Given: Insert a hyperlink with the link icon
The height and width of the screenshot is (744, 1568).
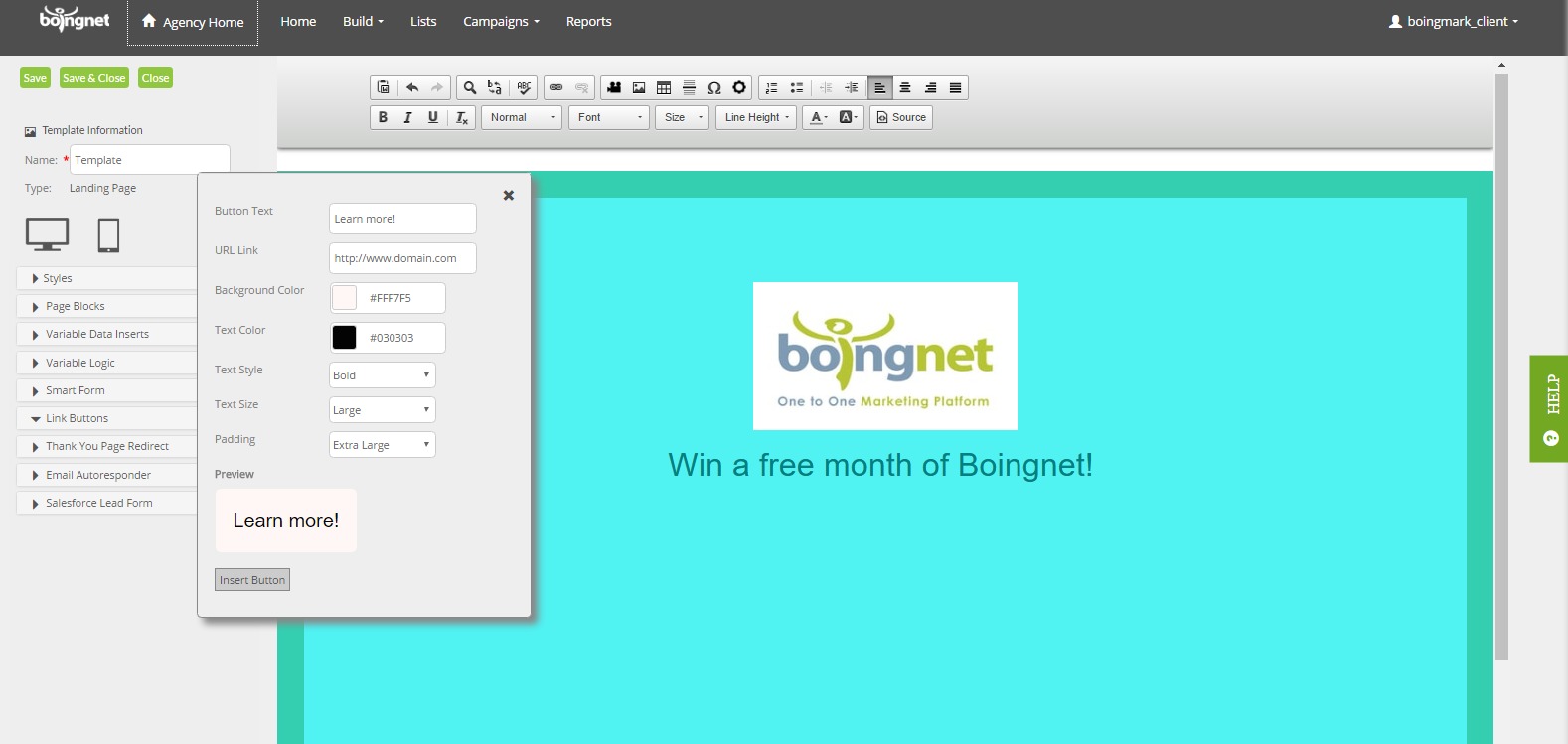Looking at the screenshot, I should coord(556,88).
